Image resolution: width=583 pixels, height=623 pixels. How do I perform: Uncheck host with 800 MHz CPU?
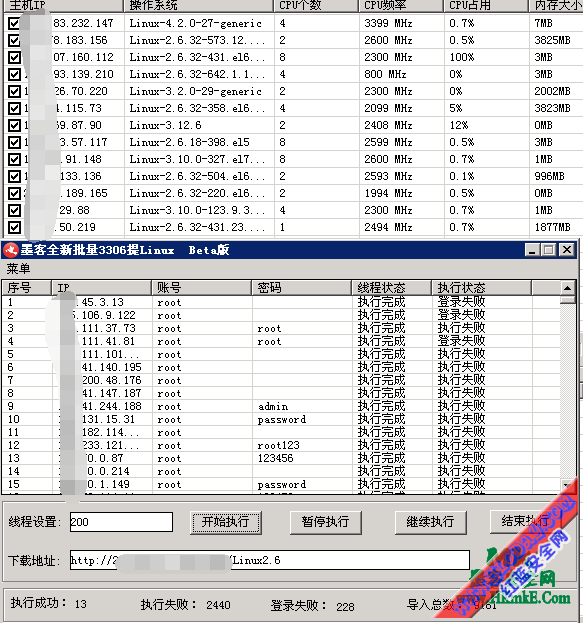tap(14, 74)
